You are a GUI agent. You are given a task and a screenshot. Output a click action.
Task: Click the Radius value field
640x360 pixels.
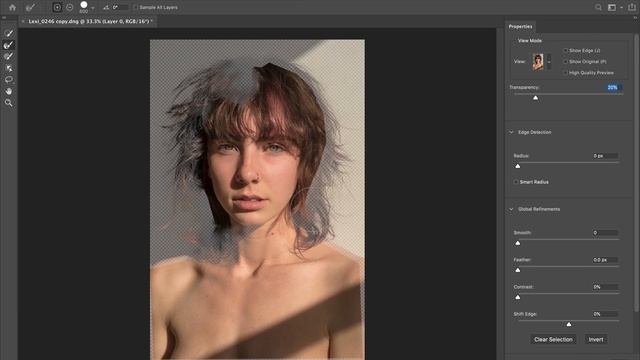coord(605,156)
